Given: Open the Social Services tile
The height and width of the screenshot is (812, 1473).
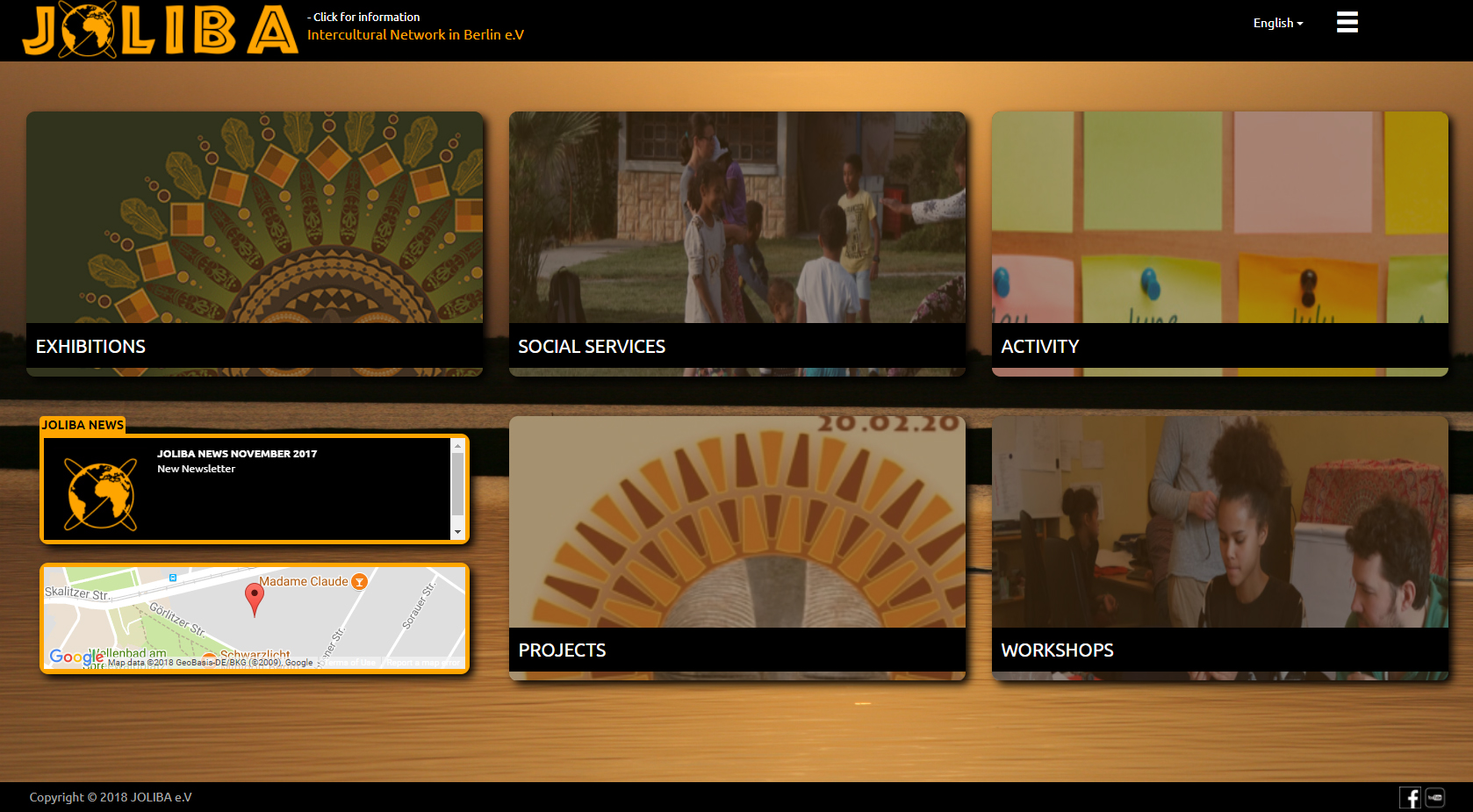Looking at the screenshot, I should click(x=737, y=244).
